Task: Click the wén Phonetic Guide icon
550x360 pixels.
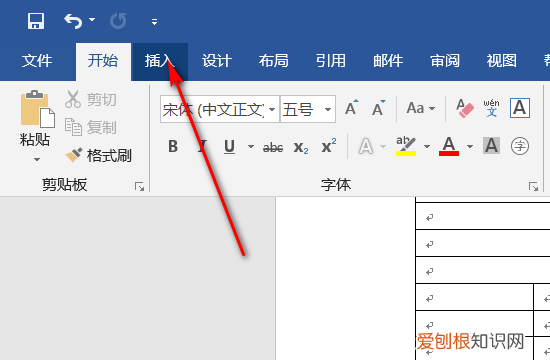Action: pyautogui.click(x=491, y=108)
